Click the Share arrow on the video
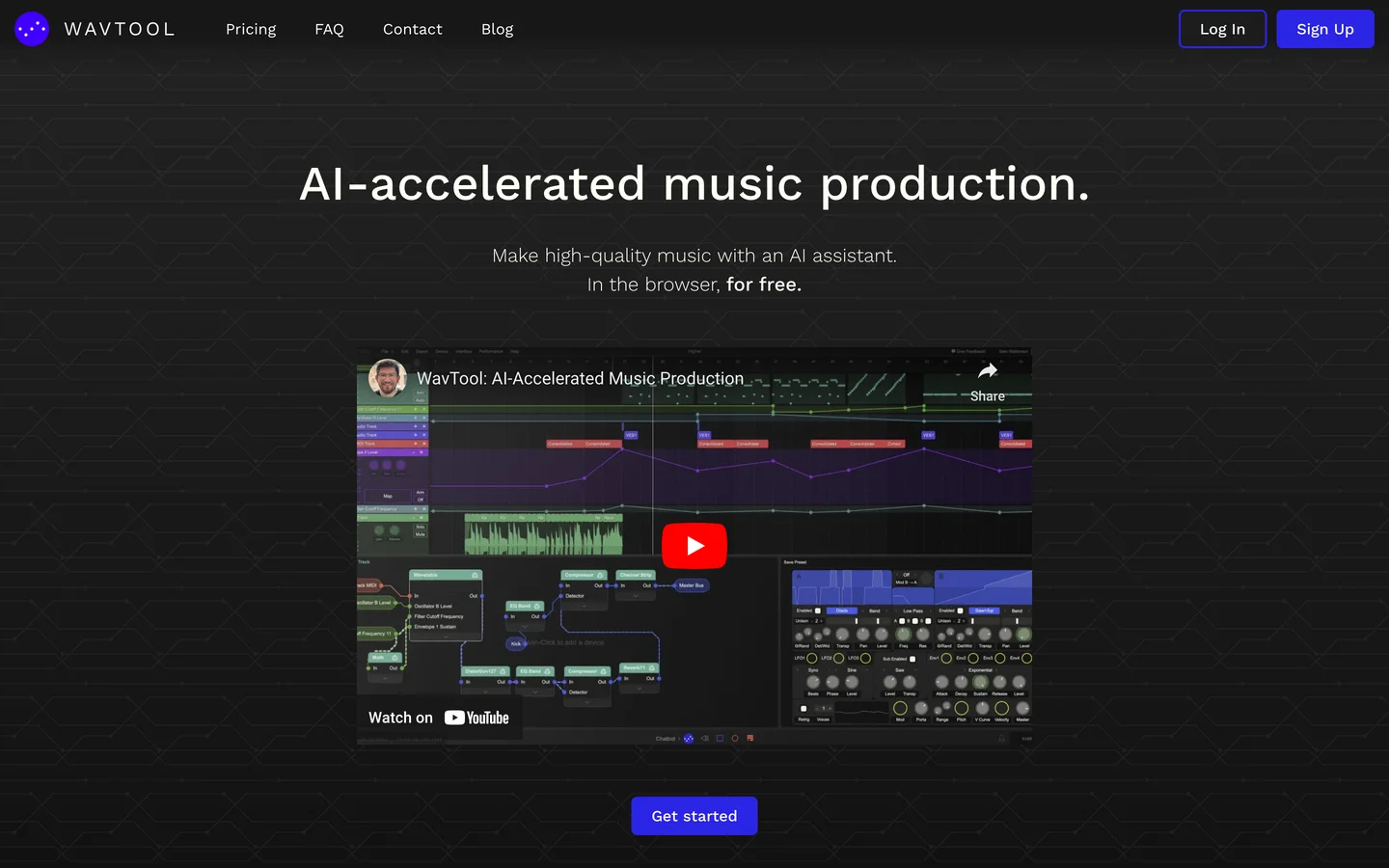Screen dimensions: 1389x868 coord(988,382)
